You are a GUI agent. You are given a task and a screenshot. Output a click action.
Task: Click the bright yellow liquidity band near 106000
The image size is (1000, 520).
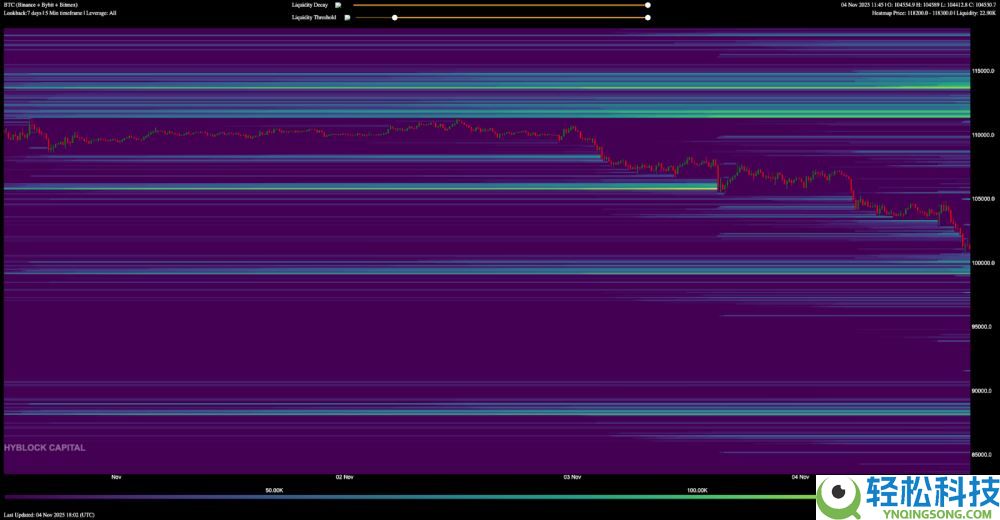(360, 188)
